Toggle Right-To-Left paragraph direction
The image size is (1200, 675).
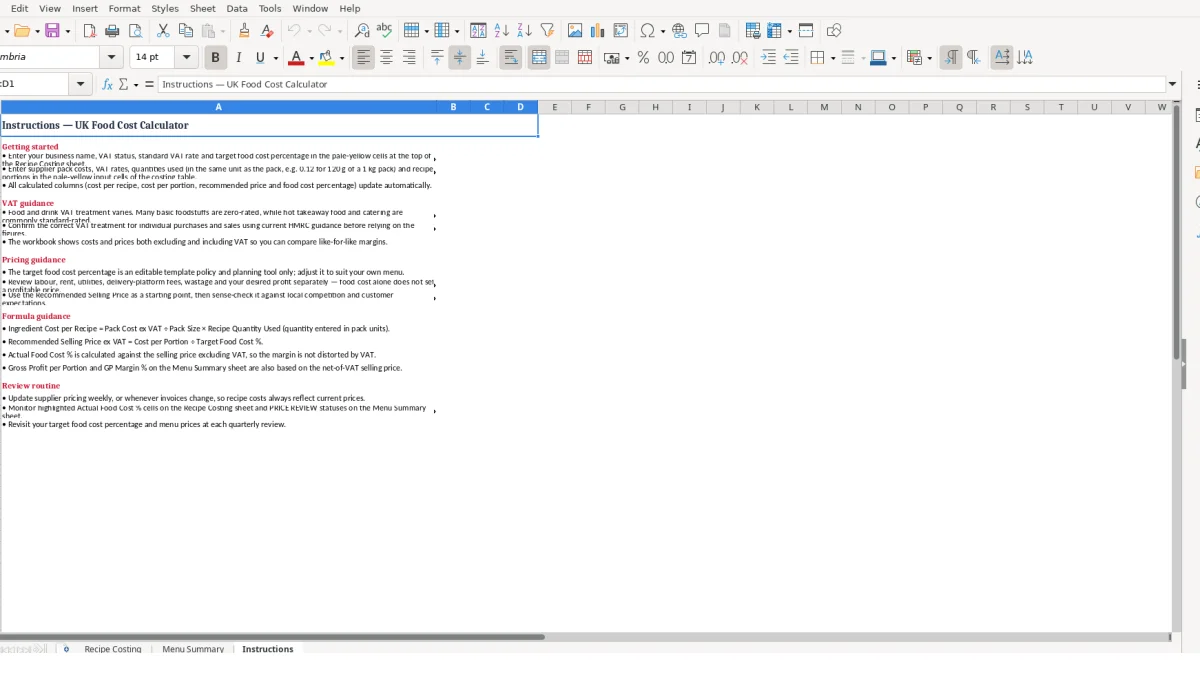(974, 58)
